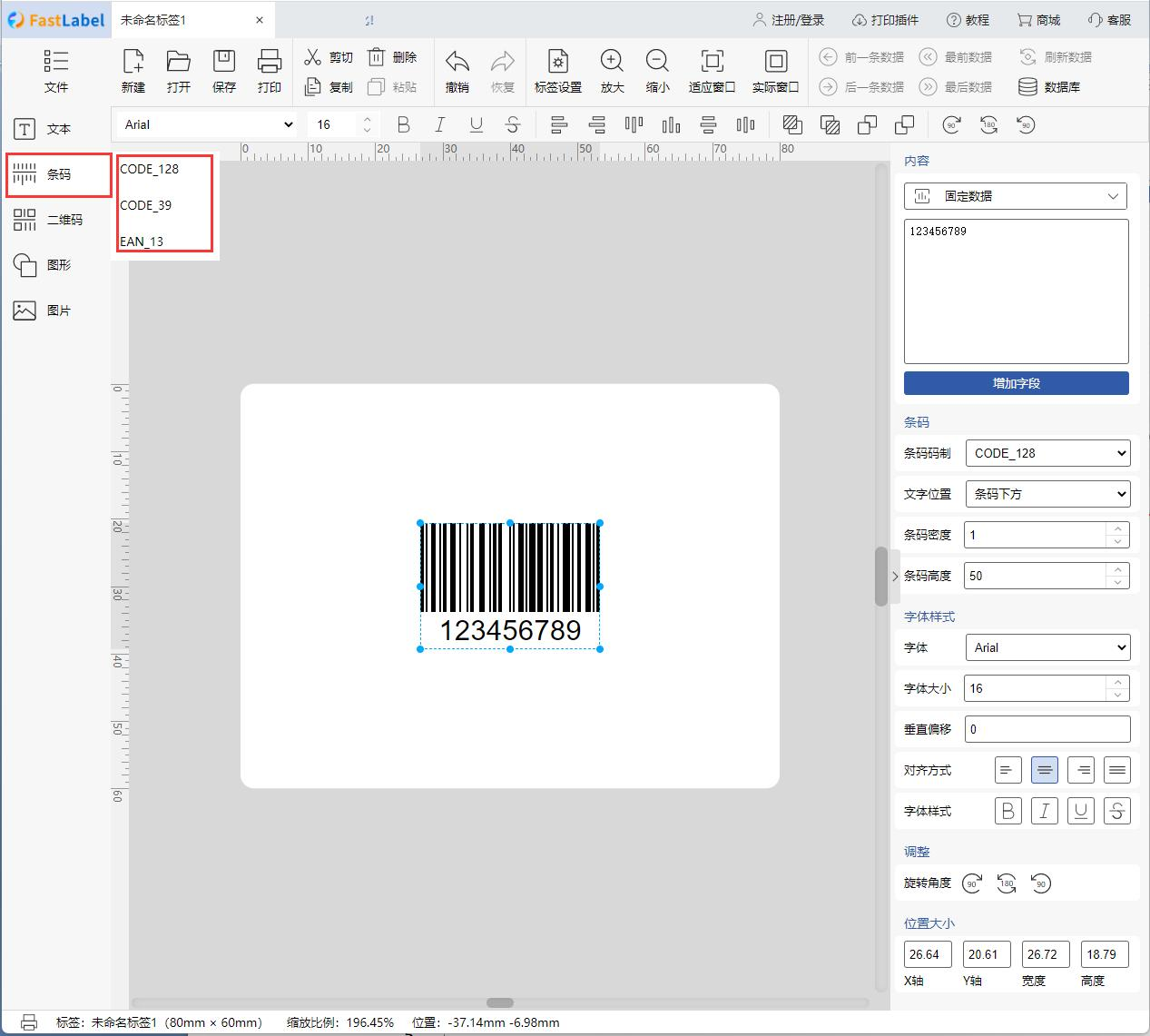Choose CODE_128 from barcode type list
The image size is (1150, 1036).
point(150,169)
